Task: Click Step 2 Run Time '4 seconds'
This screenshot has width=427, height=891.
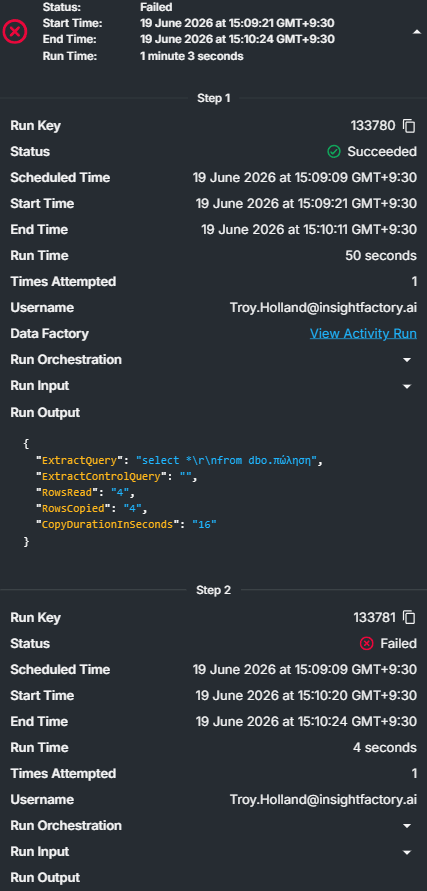Action: point(385,748)
